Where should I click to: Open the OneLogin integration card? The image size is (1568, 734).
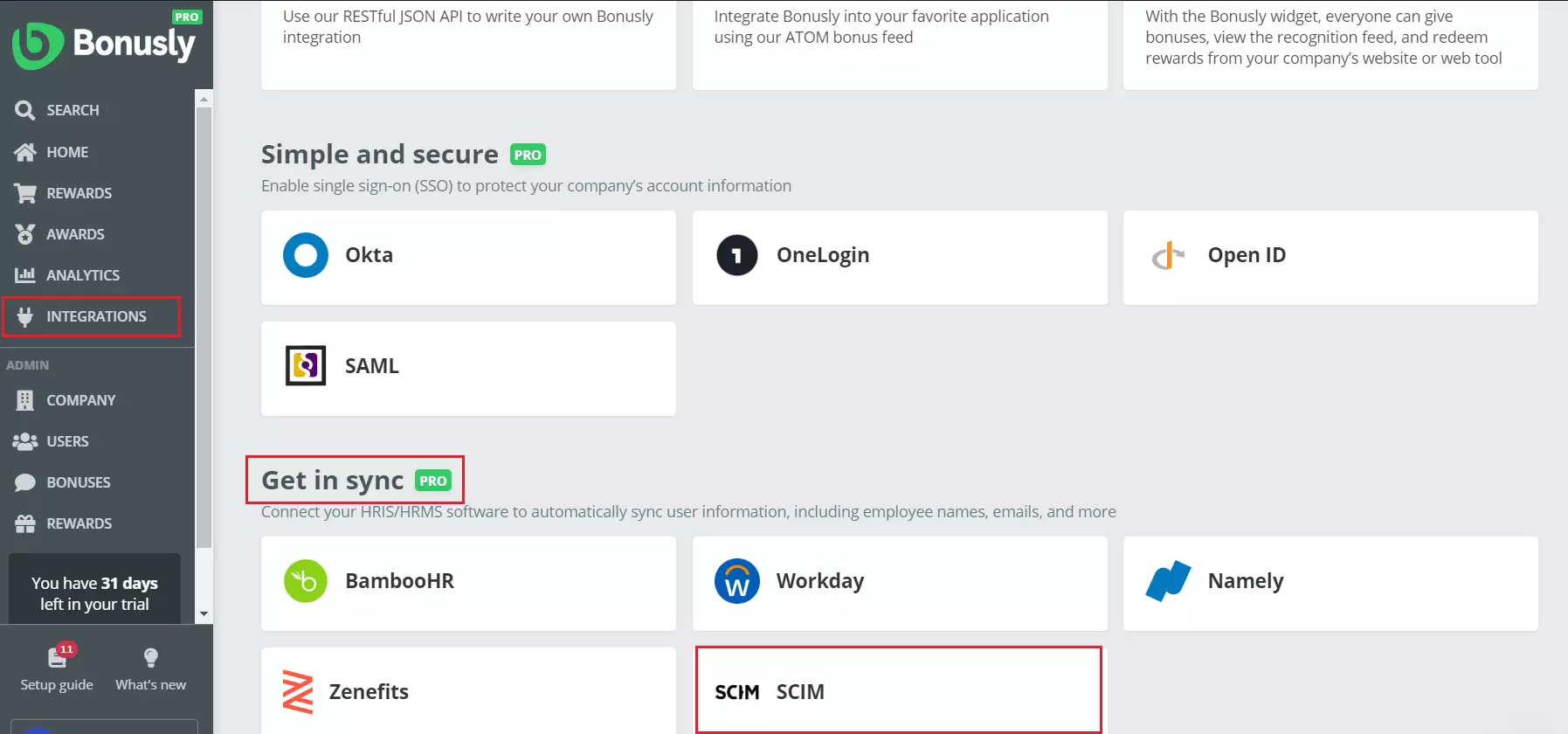900,258
